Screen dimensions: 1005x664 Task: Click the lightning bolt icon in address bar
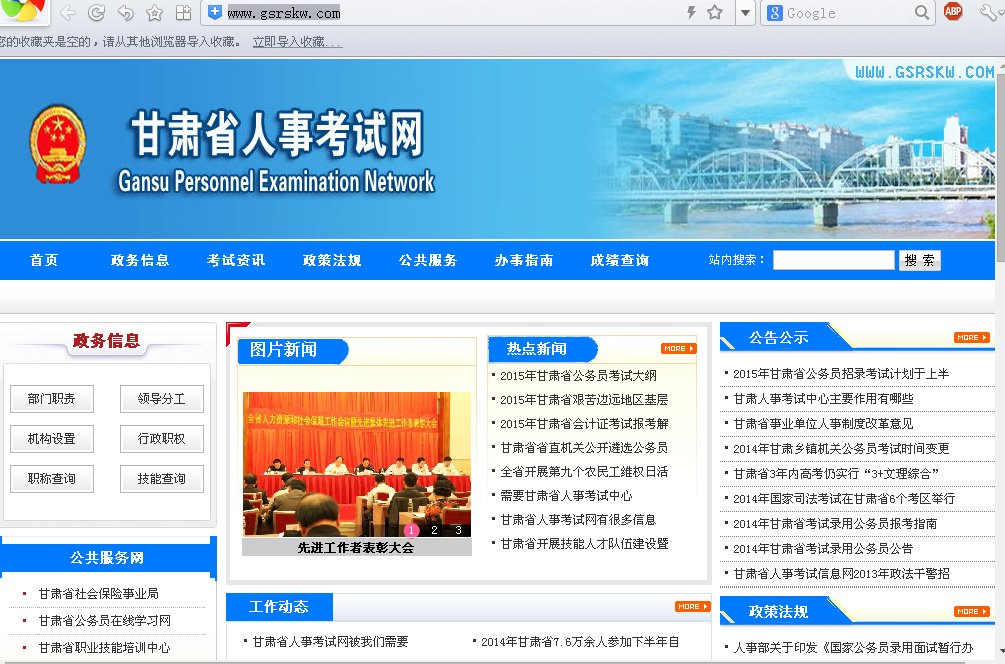[x=691, y=12]
